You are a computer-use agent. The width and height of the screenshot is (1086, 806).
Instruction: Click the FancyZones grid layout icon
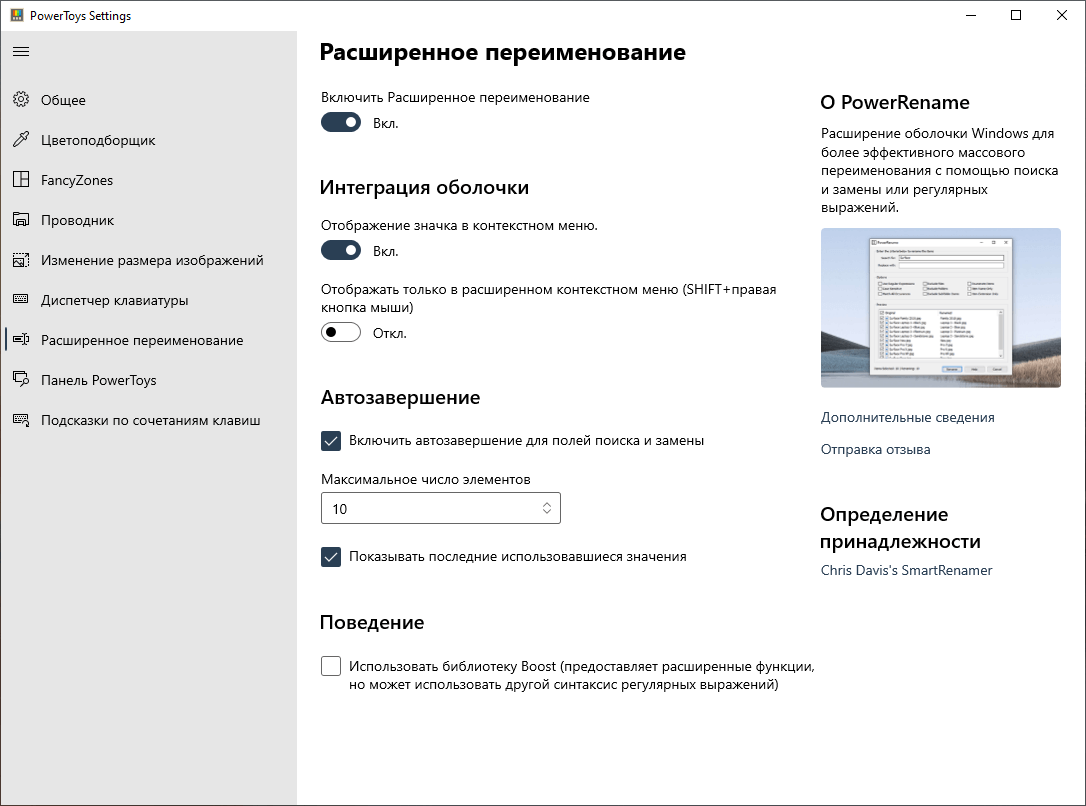click(21, 180)
